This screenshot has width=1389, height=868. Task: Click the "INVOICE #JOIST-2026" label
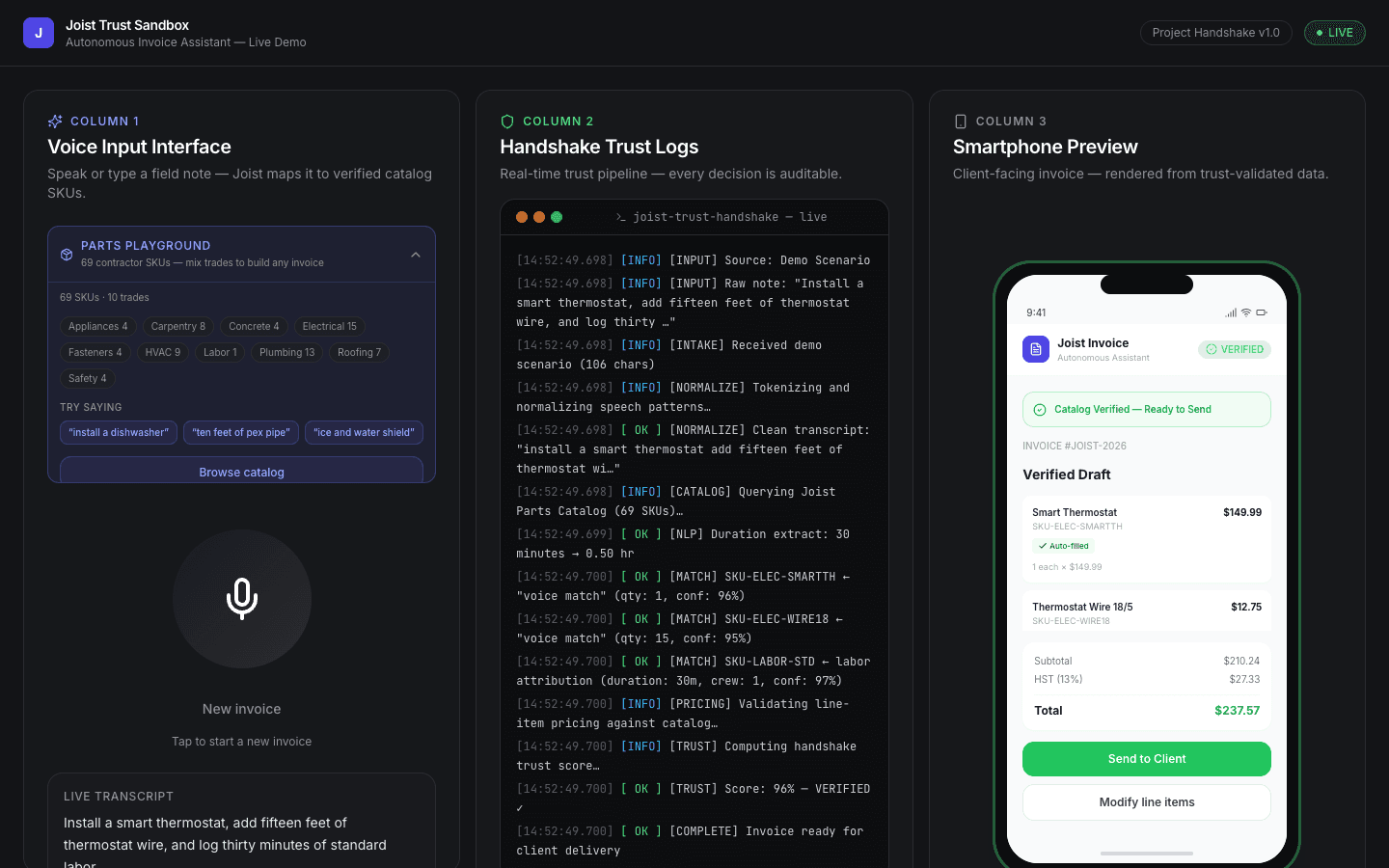(x=1075, y=446)
